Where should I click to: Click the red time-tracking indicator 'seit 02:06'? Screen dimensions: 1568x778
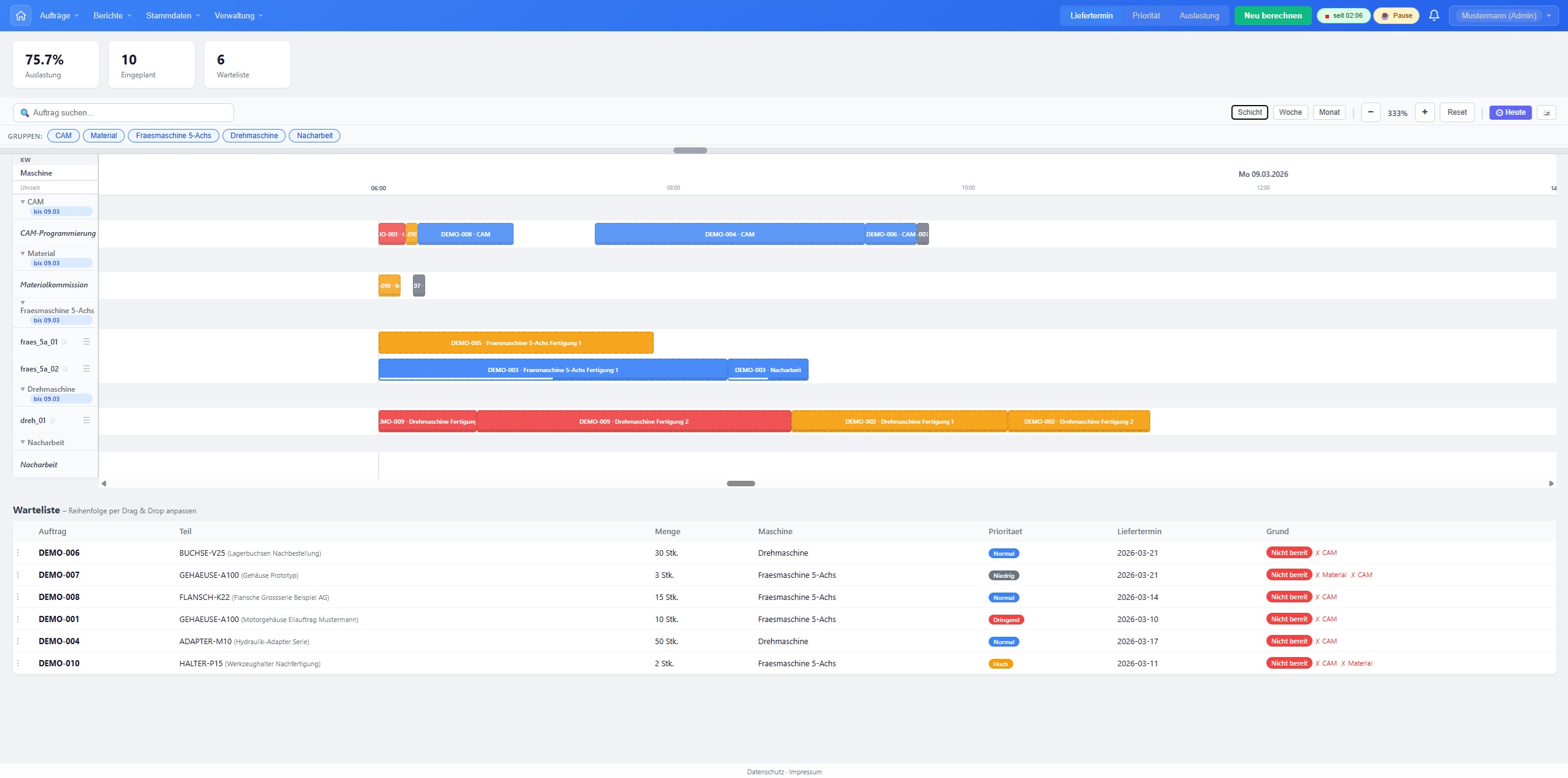(1344, 15)
